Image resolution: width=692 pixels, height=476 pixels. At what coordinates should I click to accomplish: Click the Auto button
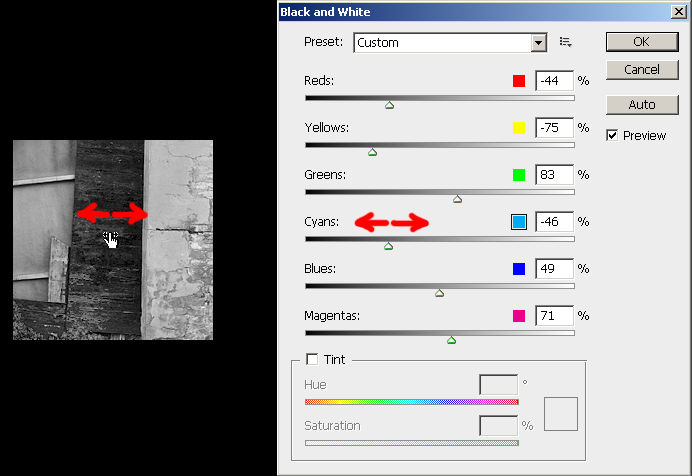tap(642, 105)
